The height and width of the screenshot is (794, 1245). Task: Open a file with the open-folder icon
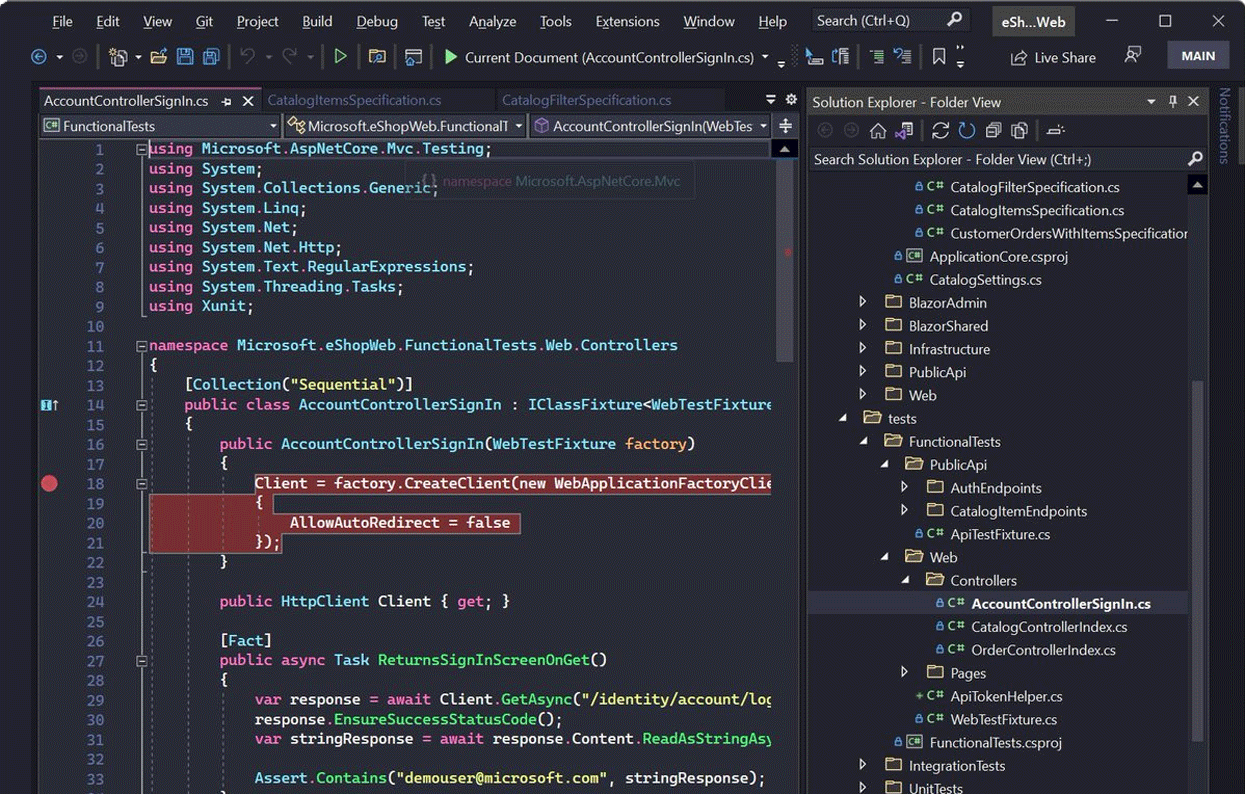[x=158, y=57]
